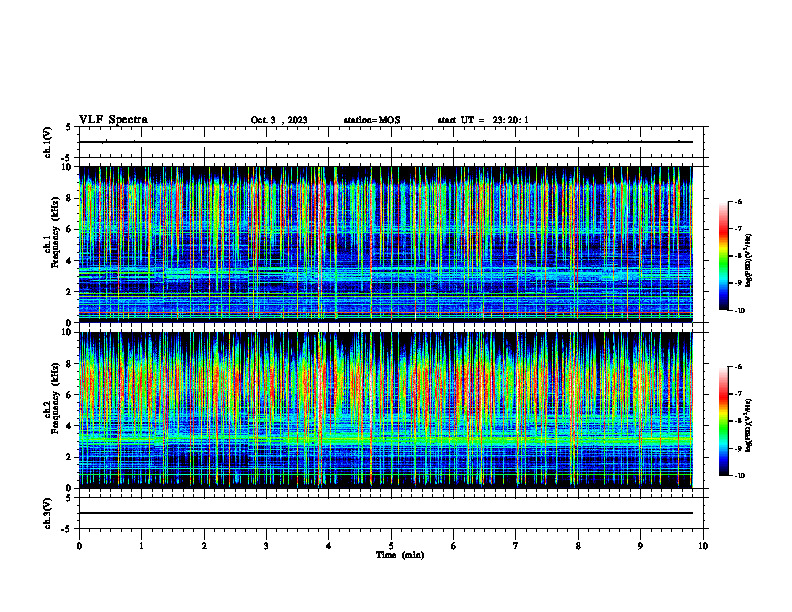Click the date text "Oct. 3, 2023"
Image resolution: width=792 pixels, height=612 pixels.
click(x=279, y=120)
